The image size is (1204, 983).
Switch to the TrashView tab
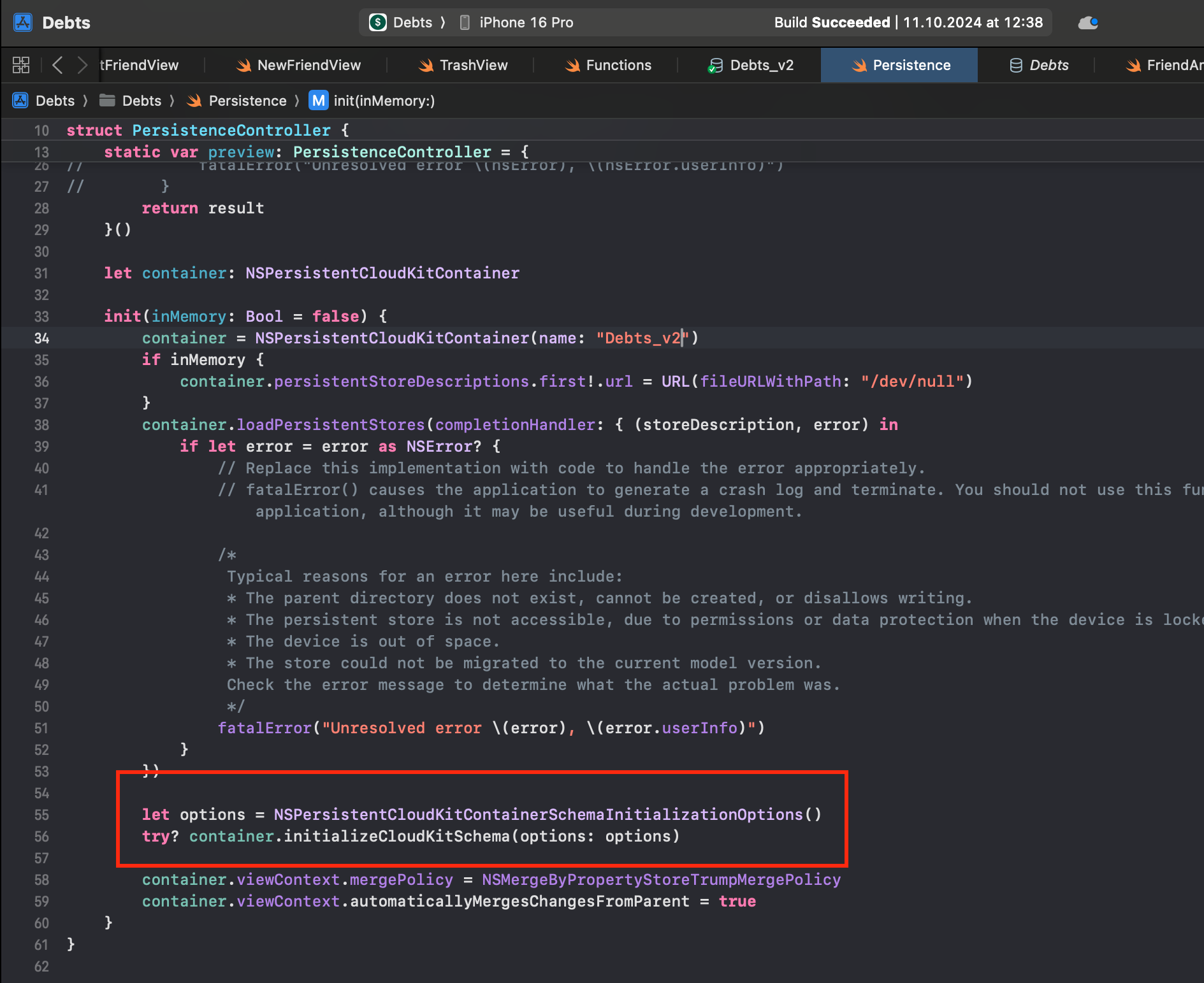coord(474,64)
